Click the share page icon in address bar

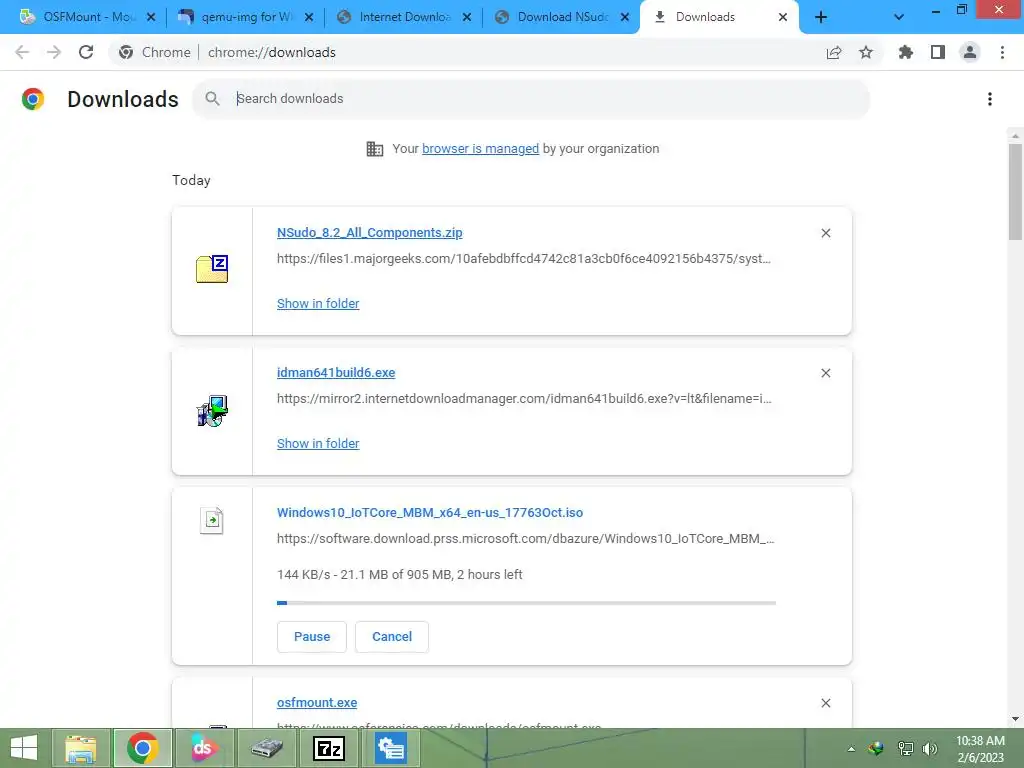pos(834,52)
